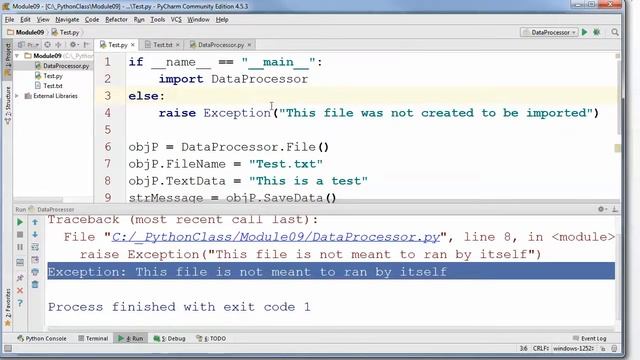Click the print icon in Run panel
This screenshot has height=360, width=640.
tap(35, 272)
